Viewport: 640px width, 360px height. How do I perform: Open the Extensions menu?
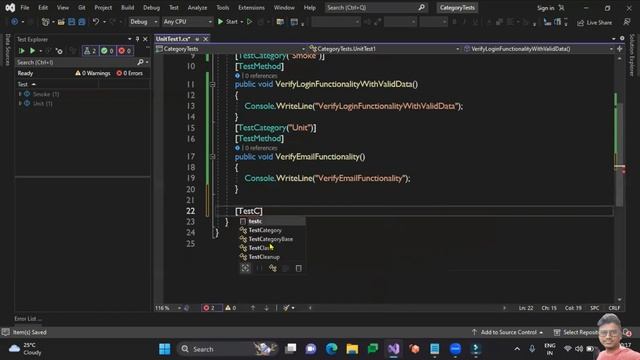point(251,7)
